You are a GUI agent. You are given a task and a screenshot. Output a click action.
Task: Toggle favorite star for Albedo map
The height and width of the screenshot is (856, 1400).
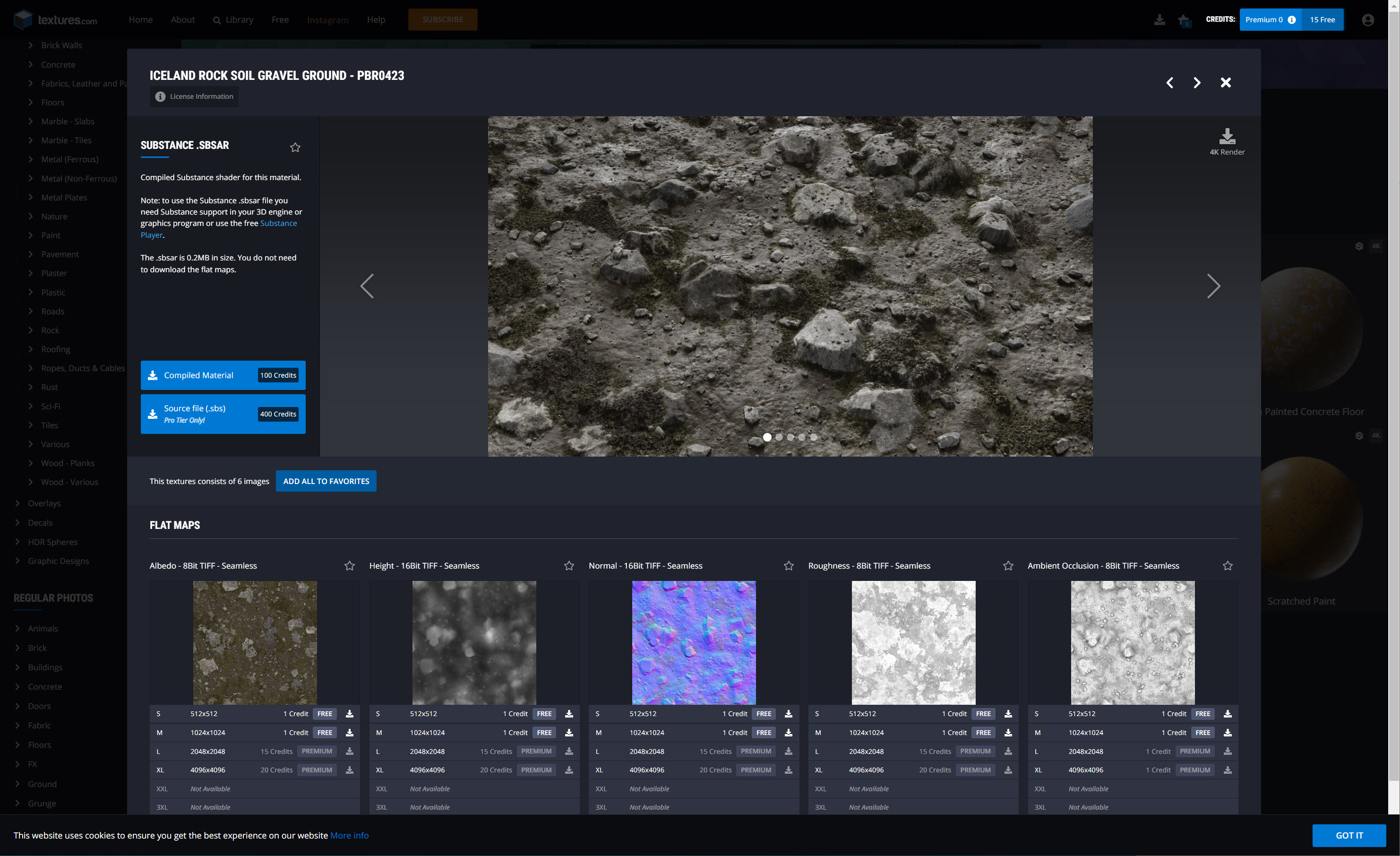[350, 566]
